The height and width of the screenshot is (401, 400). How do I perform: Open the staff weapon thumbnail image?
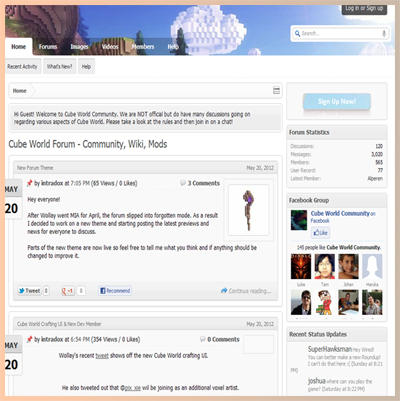248,210
